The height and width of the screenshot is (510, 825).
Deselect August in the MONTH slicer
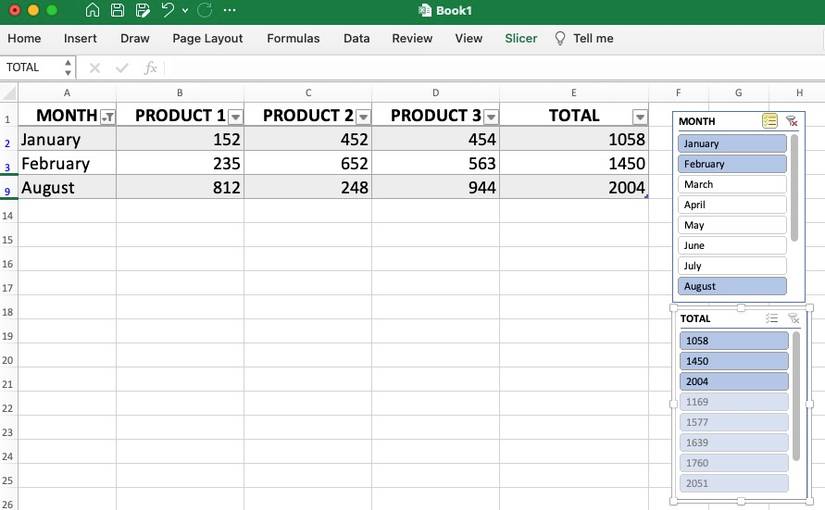coord(732,286)
